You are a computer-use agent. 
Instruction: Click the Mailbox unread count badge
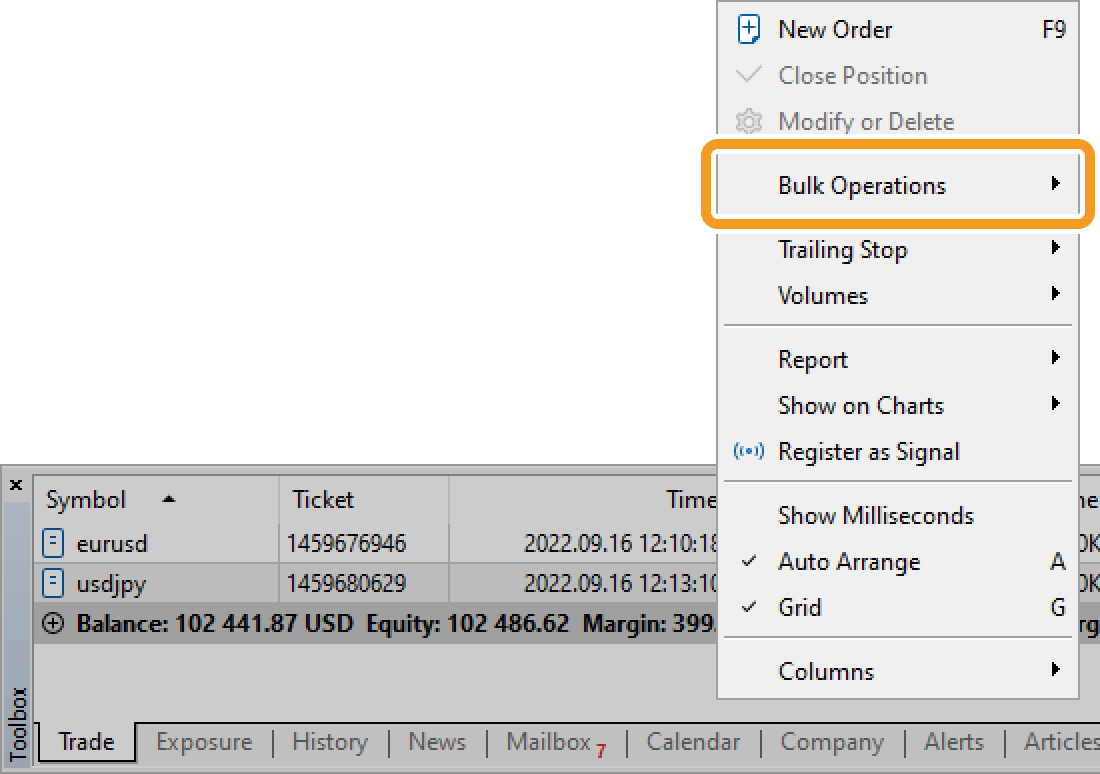pos(601,750)
